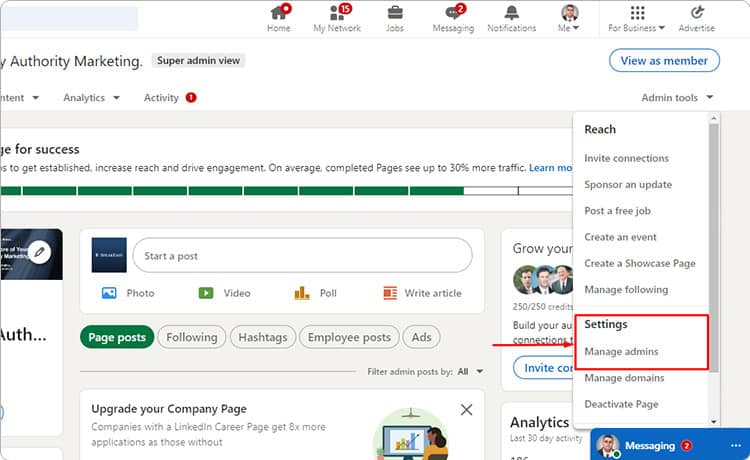This screenshot has width=750, height=460.
Task: Click the Start a post field
Action: (x=302, y=255)
